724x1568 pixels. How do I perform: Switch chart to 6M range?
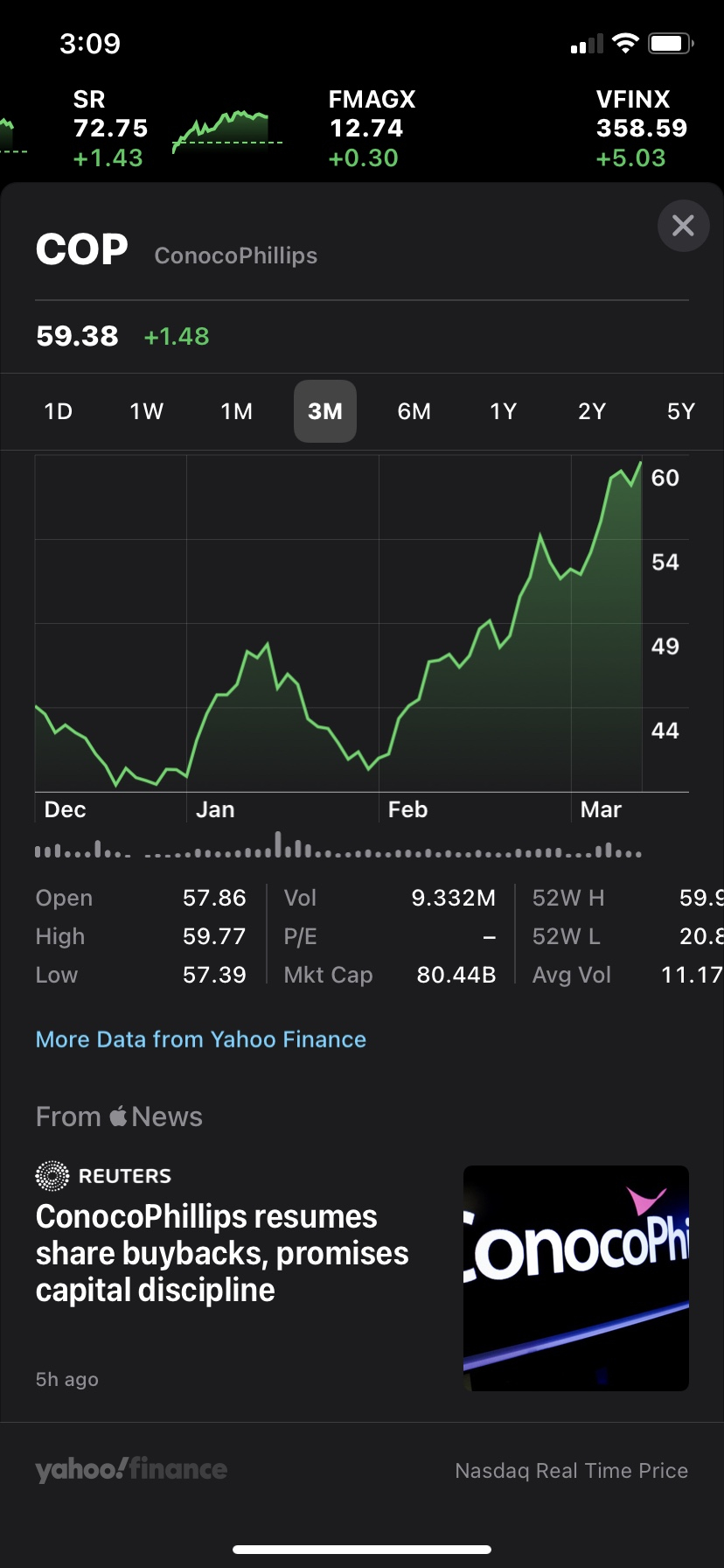click(414, 411)
